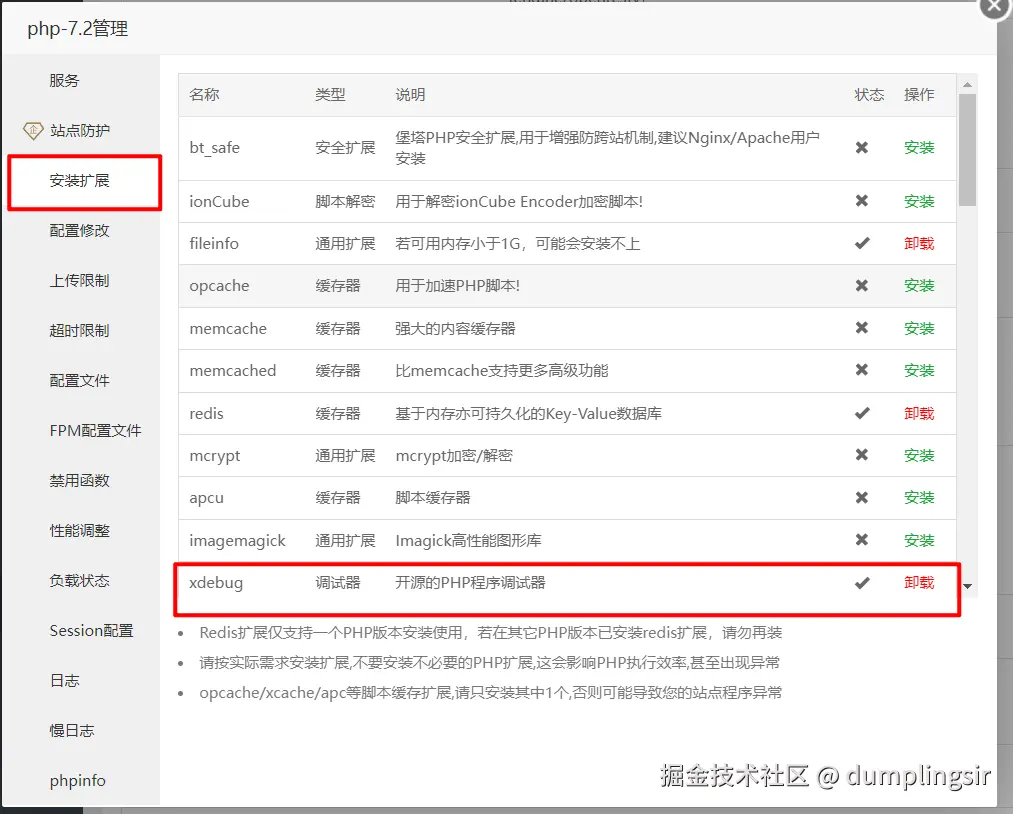The width and height of the screenshot is (1013, 814).
Task: Open Session配置 in the sidebar
Action: tap(91, 631)
